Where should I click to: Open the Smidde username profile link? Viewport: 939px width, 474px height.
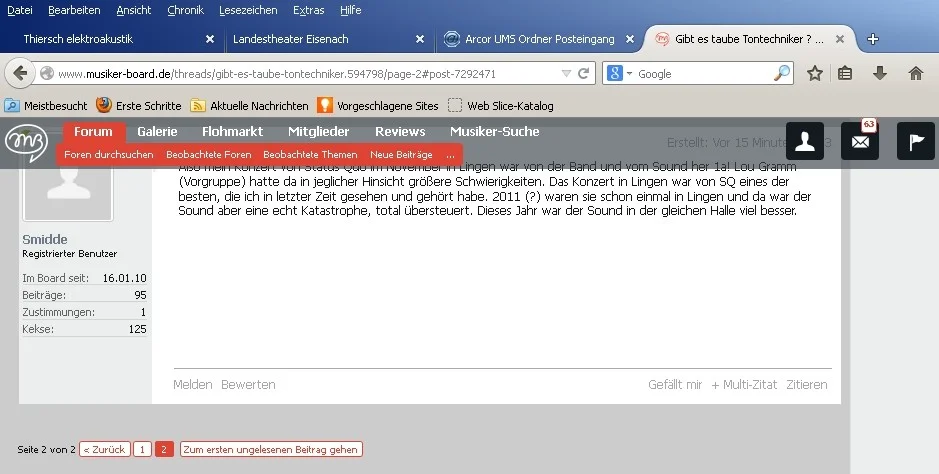click(45, 239)
